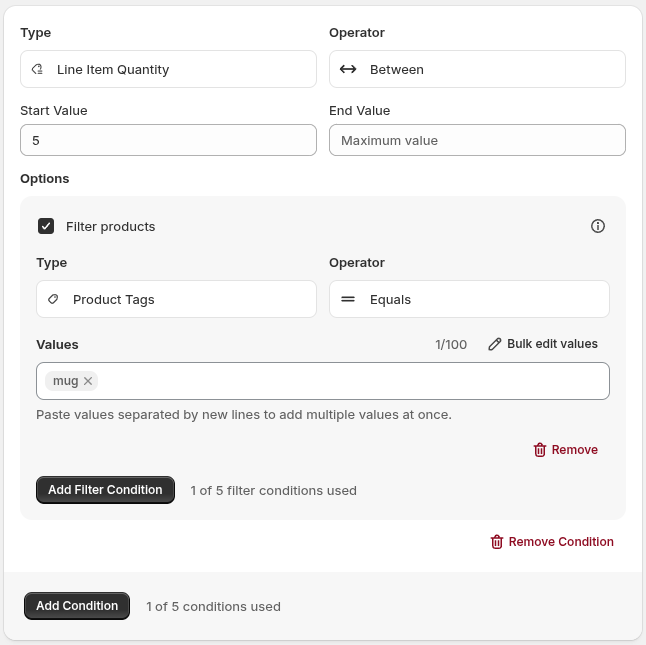Open the Line Item Quantity type dropdown

(x=168, y=69)
